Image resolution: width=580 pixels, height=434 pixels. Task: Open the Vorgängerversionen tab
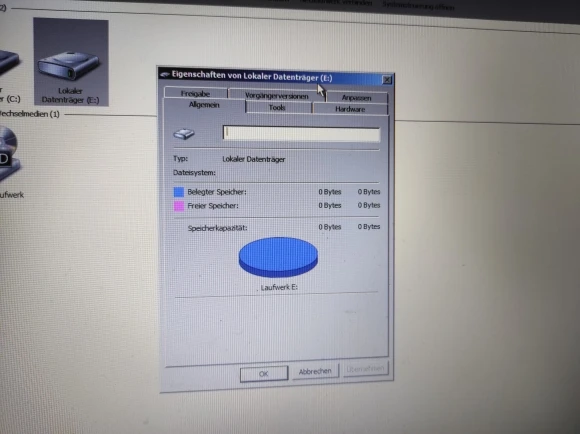(277, 95)
